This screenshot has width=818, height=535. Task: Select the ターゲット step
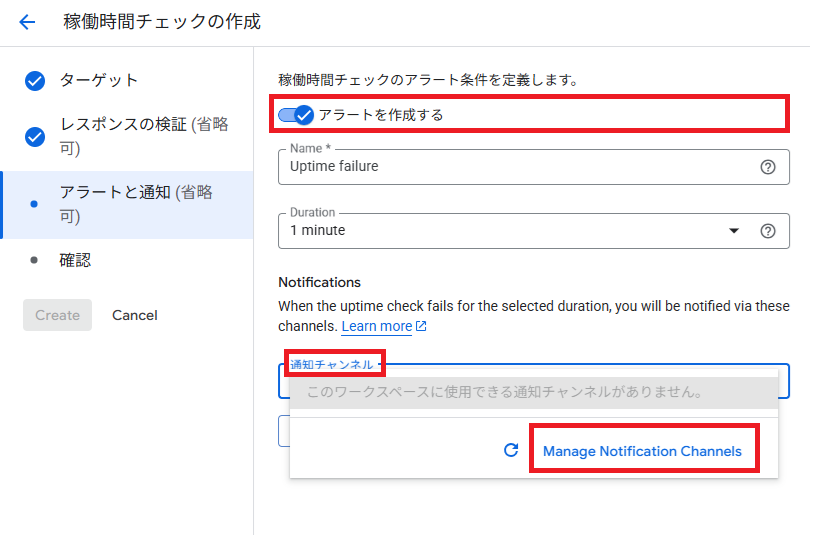98,80
